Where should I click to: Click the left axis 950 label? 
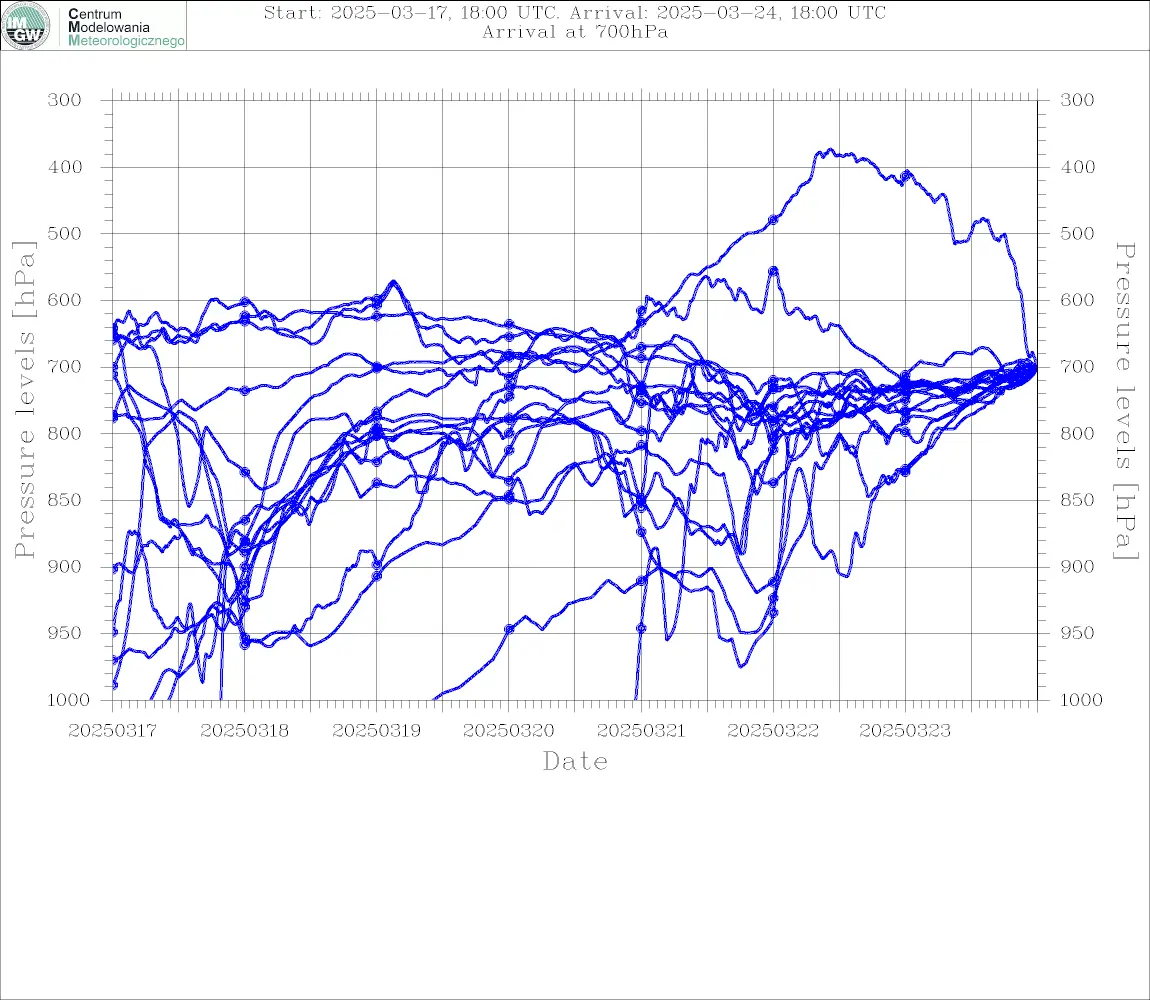tap(65, 632)
